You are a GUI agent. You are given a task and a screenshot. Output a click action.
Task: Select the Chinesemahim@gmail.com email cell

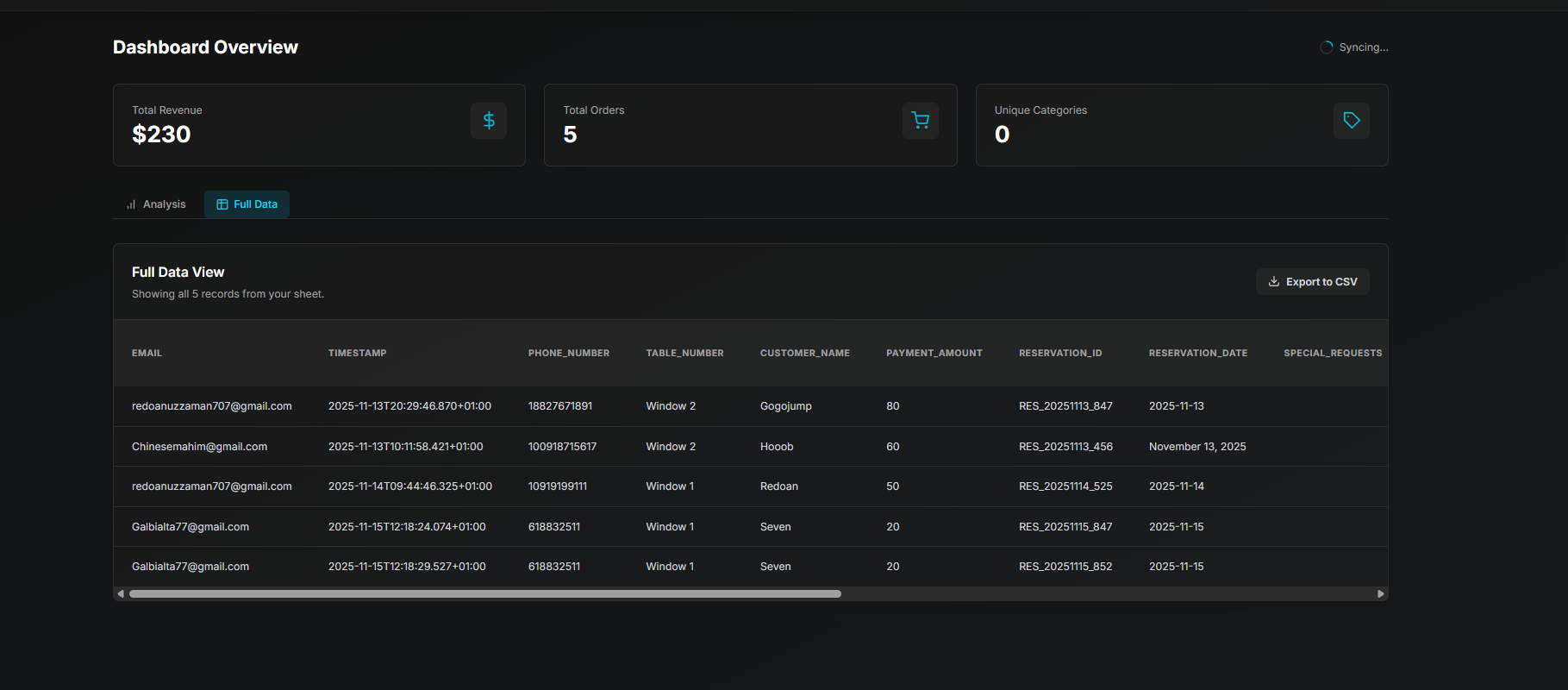click(x=199, y=447)
